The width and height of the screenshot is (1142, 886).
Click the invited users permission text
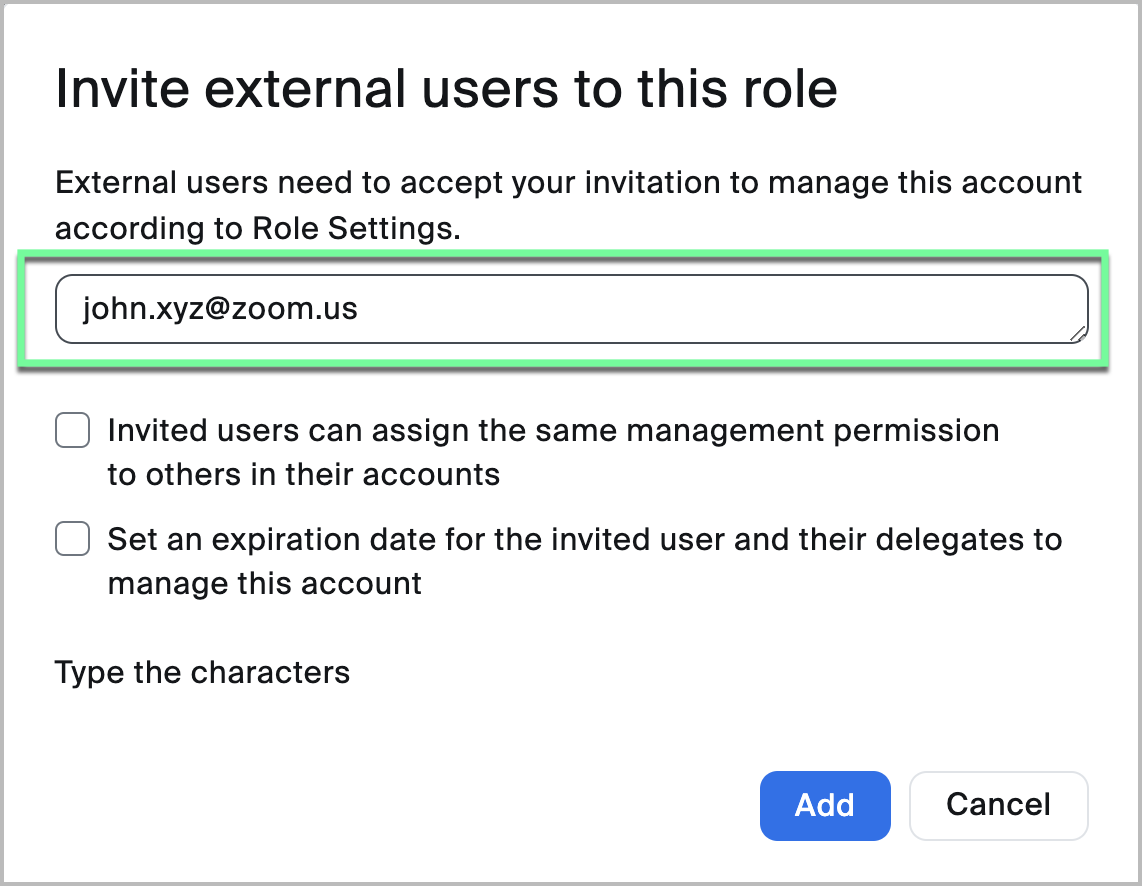(554, 452)
